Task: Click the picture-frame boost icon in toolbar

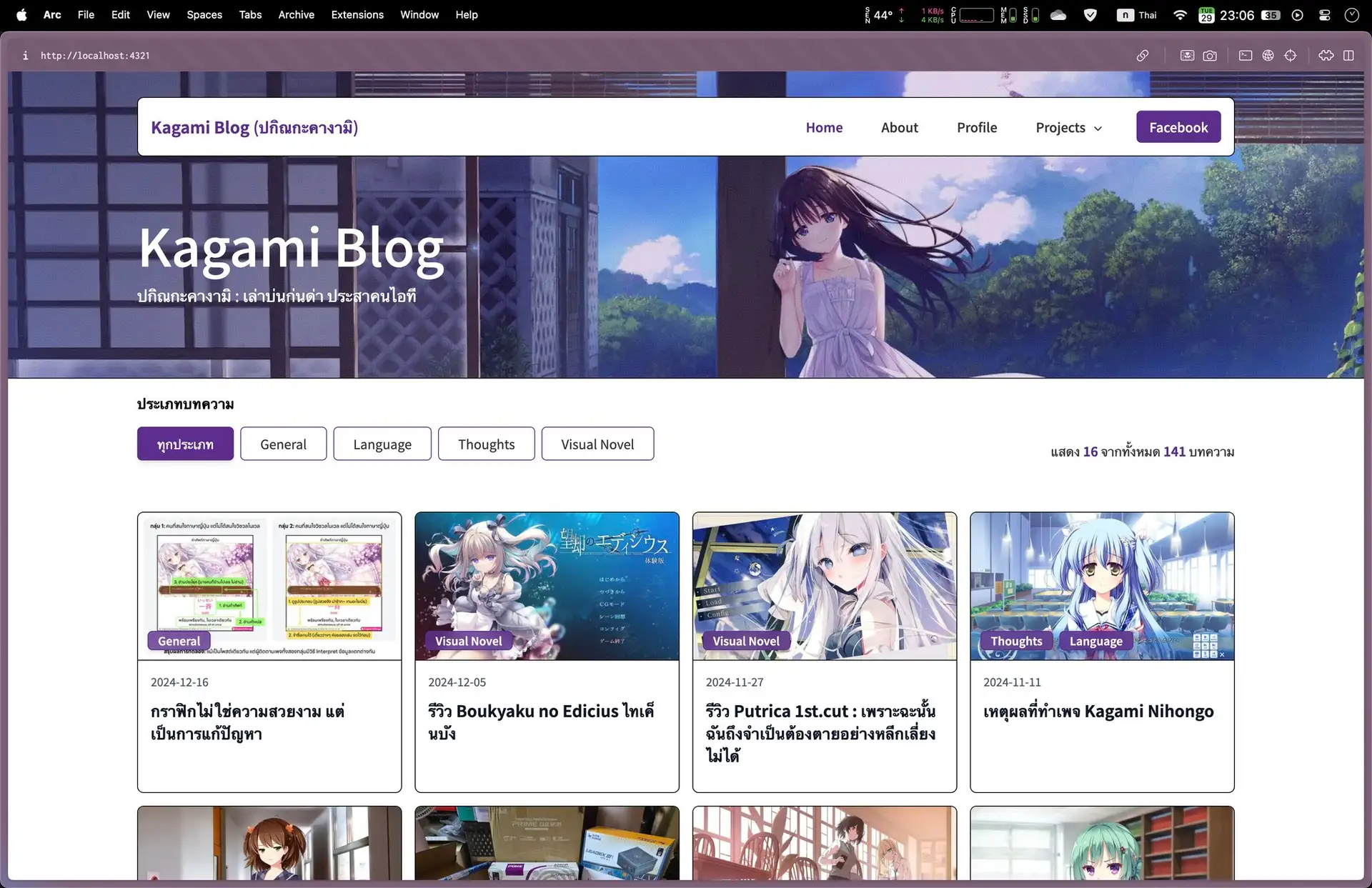Action: coord(1187,56)
